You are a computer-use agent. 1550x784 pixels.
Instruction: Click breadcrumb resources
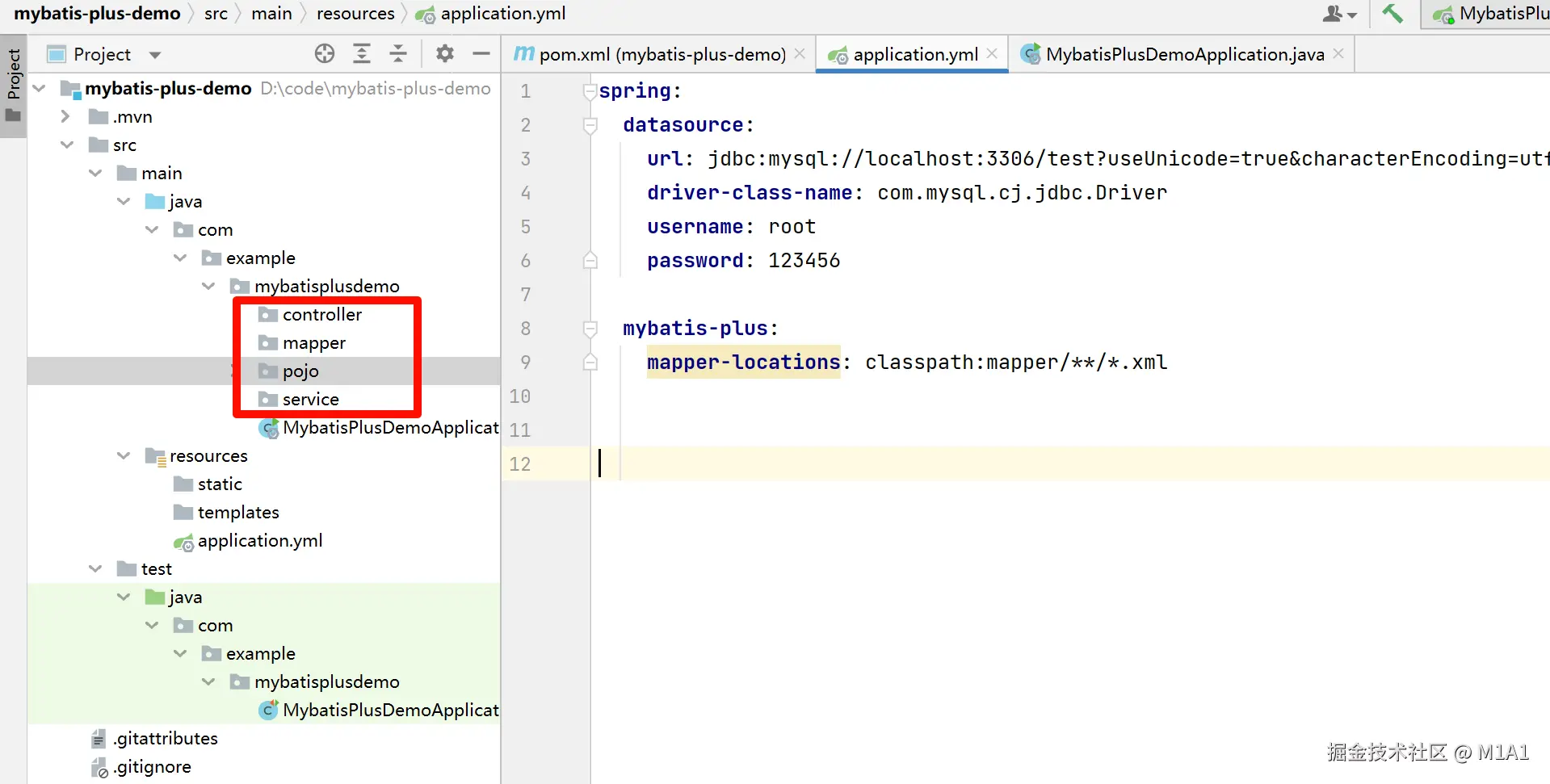(x=355, y=13)
